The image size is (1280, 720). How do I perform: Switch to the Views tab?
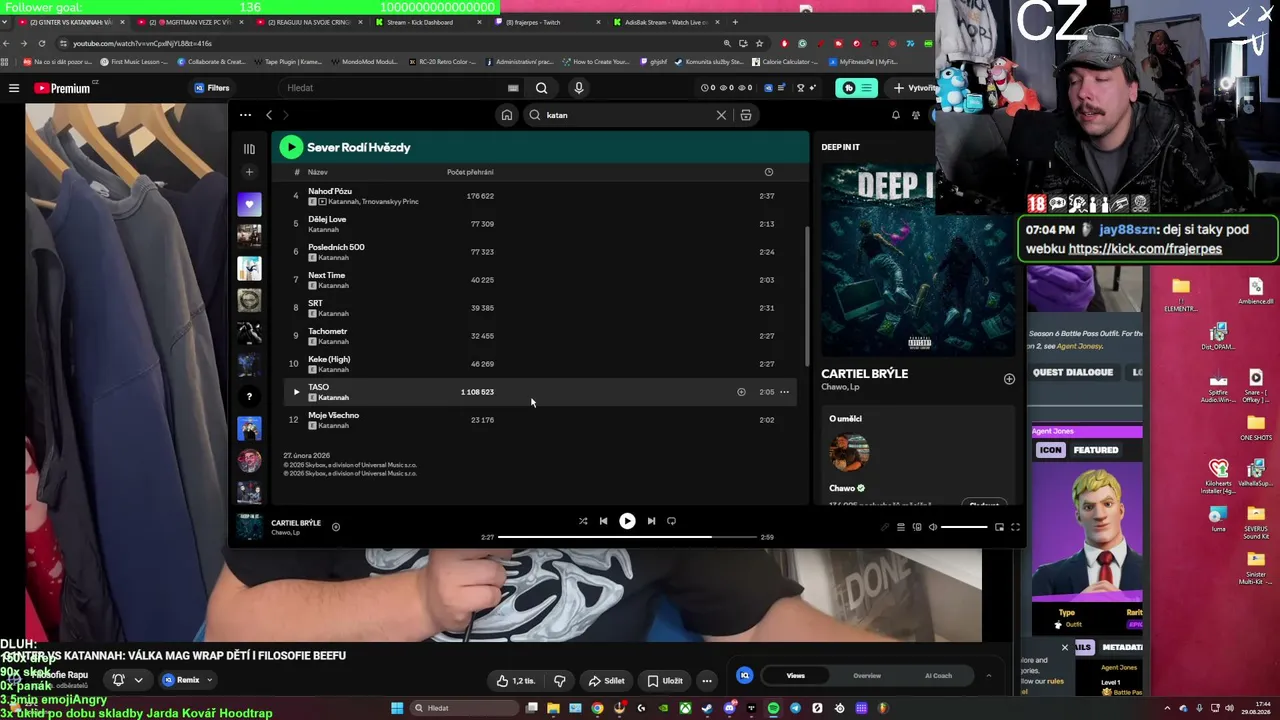[795, 676]
